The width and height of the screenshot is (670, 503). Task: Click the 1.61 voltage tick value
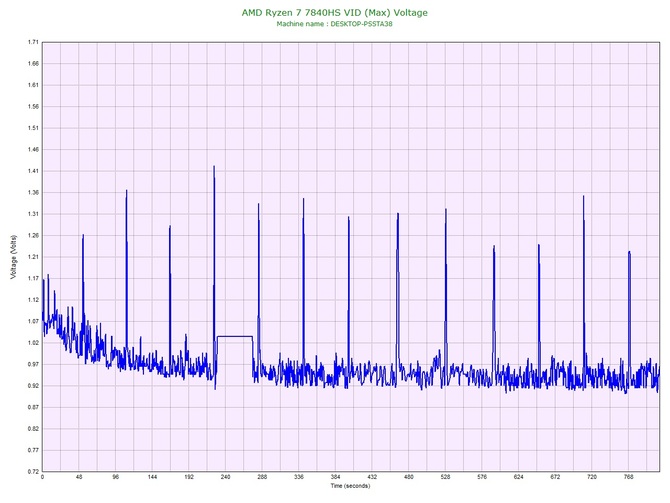tap(33, 85)
